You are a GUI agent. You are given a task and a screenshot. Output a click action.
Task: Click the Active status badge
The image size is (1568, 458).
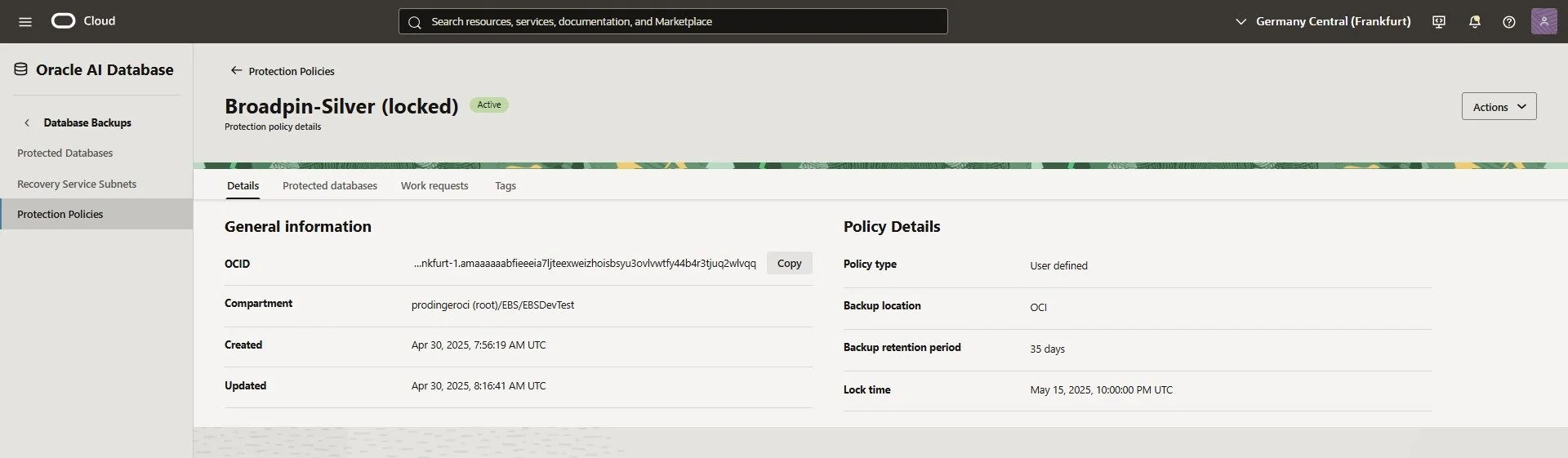pyautogui.click(x=489, y=104)
